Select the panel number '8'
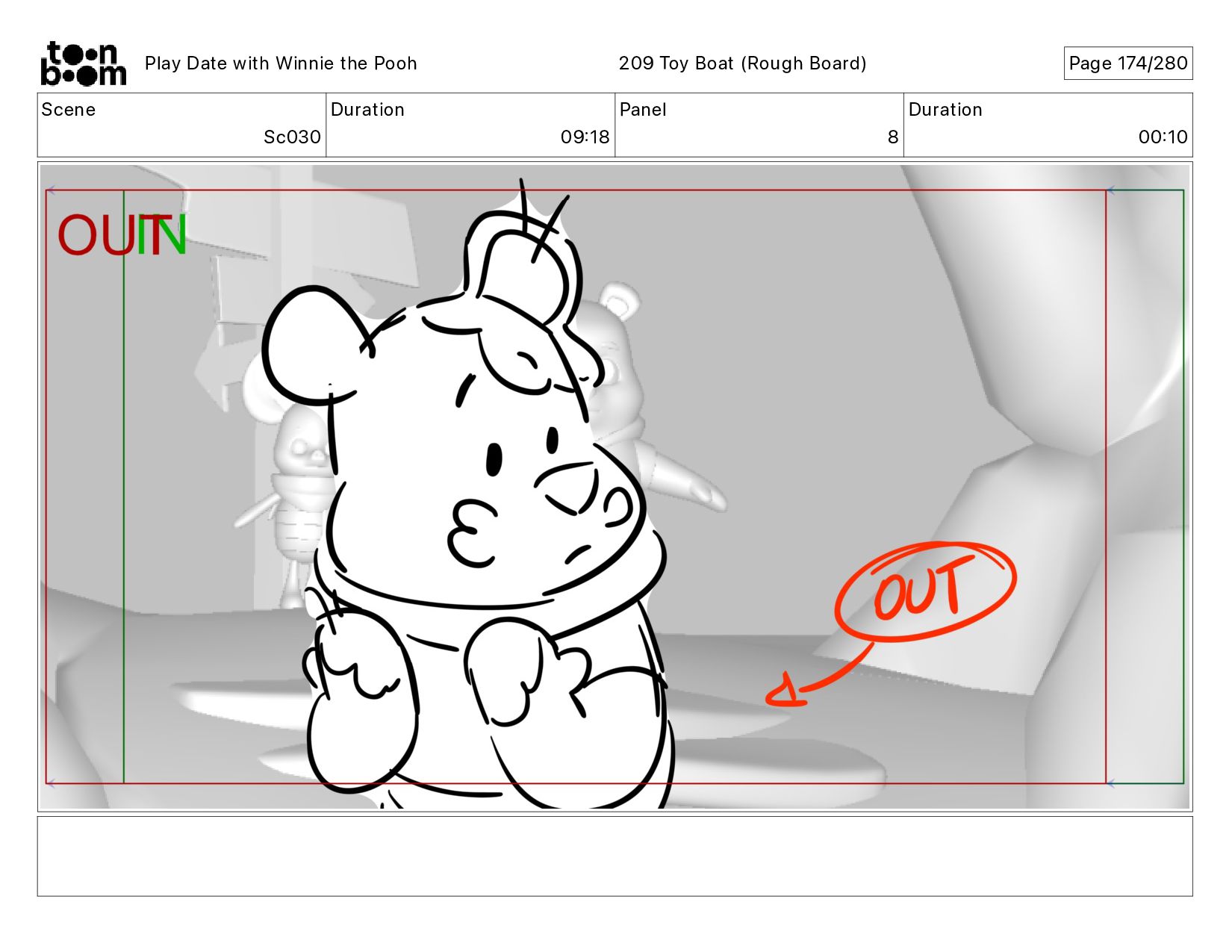Screen dimensions: 1232x952 (892, 137)
